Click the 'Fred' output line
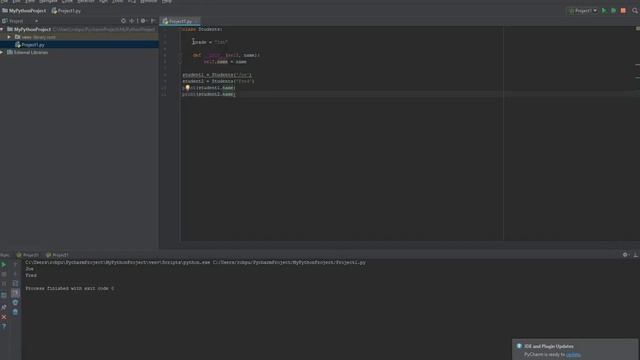The height and width of the screenshot is (360, 640). [31, 276]
